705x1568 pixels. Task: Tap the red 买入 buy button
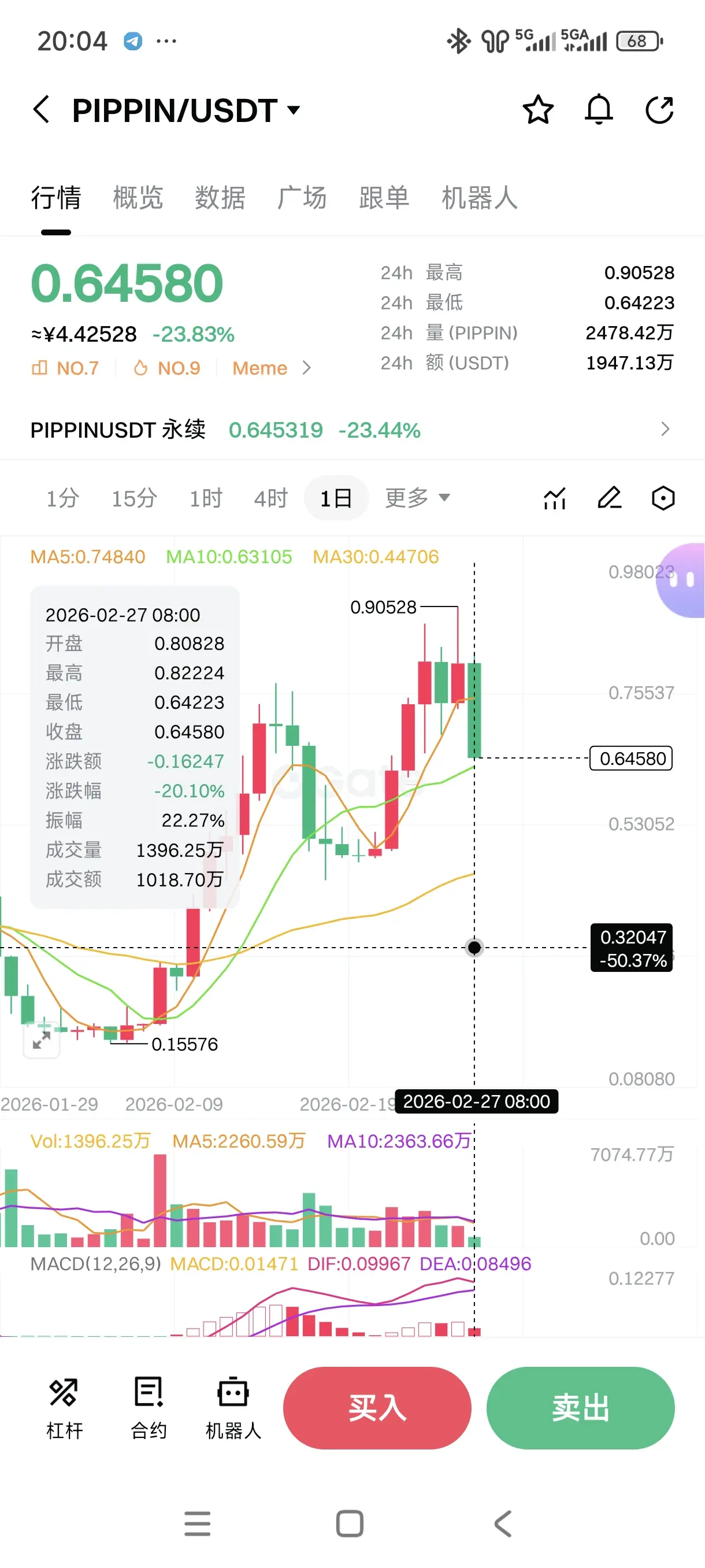point(377,1408)
